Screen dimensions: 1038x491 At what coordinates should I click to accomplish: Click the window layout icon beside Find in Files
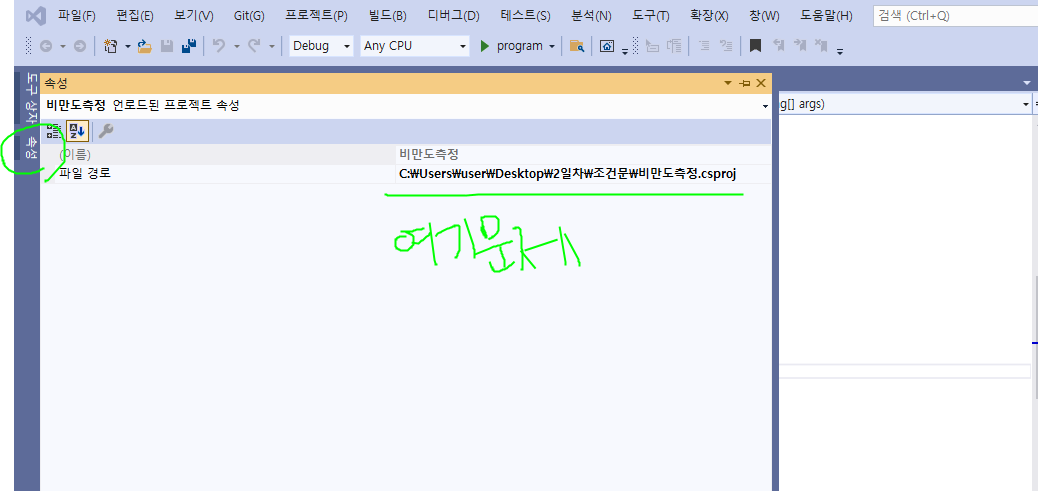pyautogui.click(x=606, y=46)
